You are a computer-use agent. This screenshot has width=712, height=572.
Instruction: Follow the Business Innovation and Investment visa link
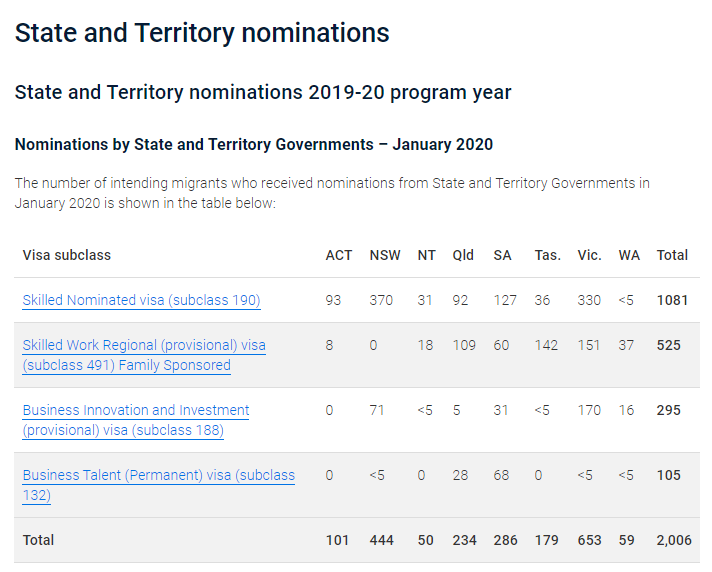pos(136,410)
